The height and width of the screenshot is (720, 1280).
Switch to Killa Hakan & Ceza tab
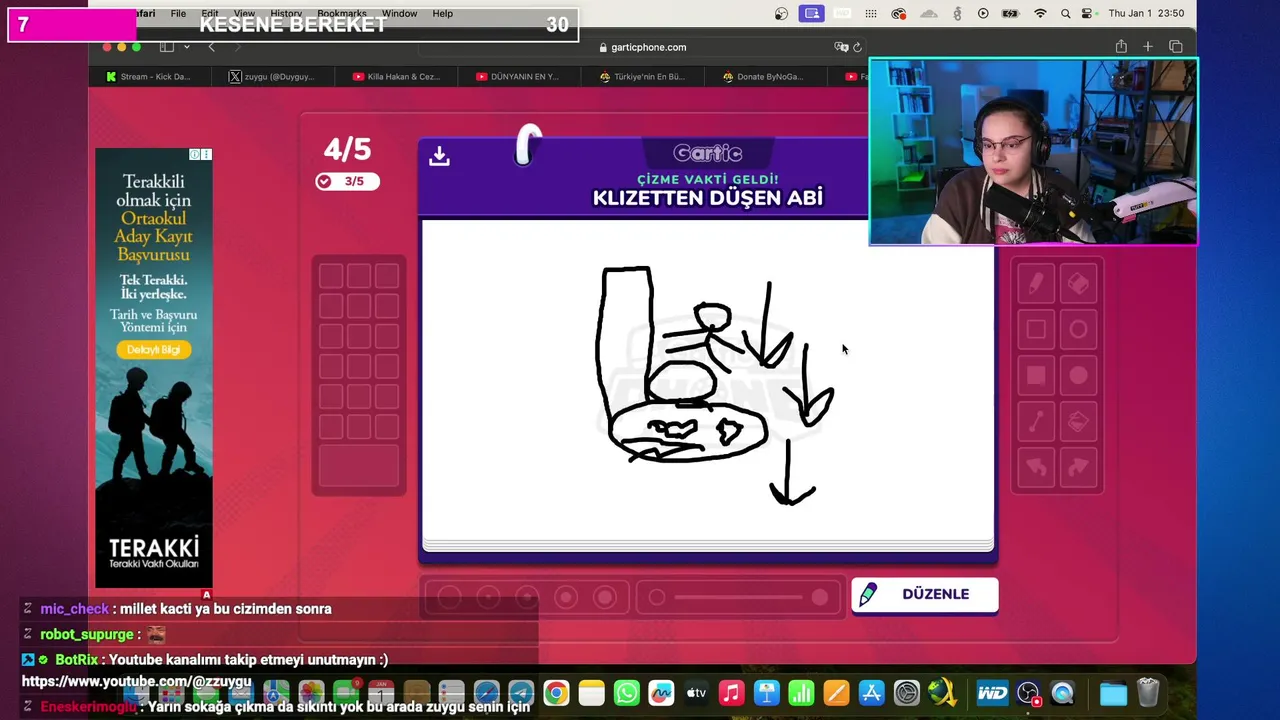pyautogui.click(x=395, y=77)
